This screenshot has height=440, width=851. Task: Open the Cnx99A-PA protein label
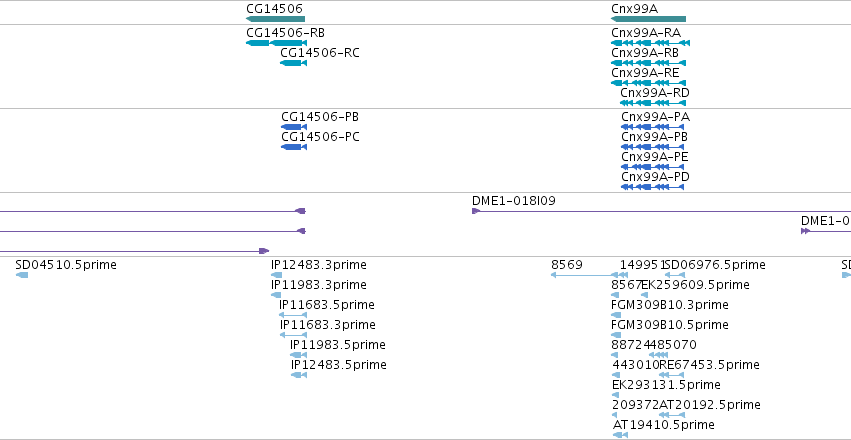(656, 117)
